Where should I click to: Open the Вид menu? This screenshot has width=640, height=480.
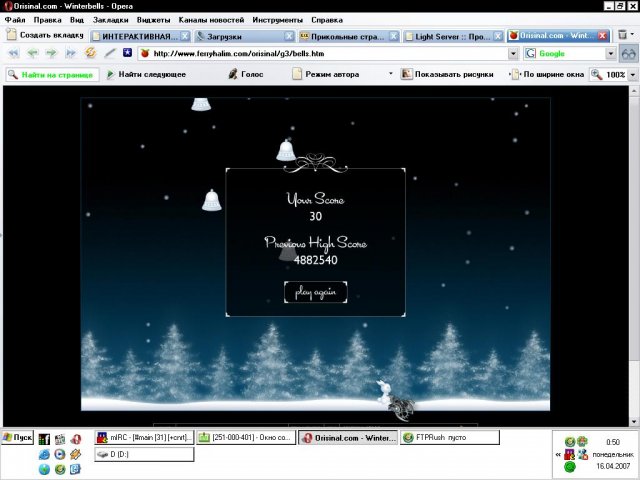tap(77, 20)
